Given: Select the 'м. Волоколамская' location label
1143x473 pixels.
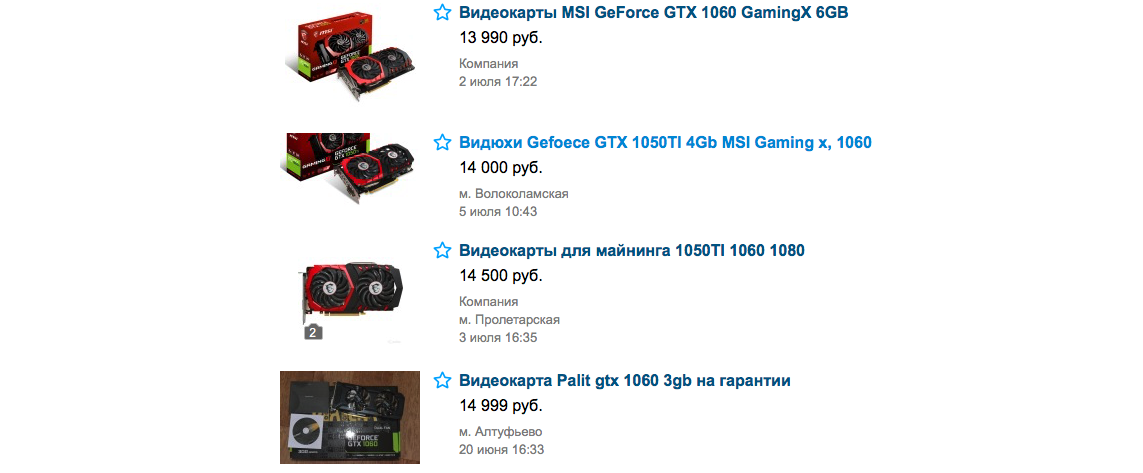Looking at the screenshot, I should (x=514, y=194).
